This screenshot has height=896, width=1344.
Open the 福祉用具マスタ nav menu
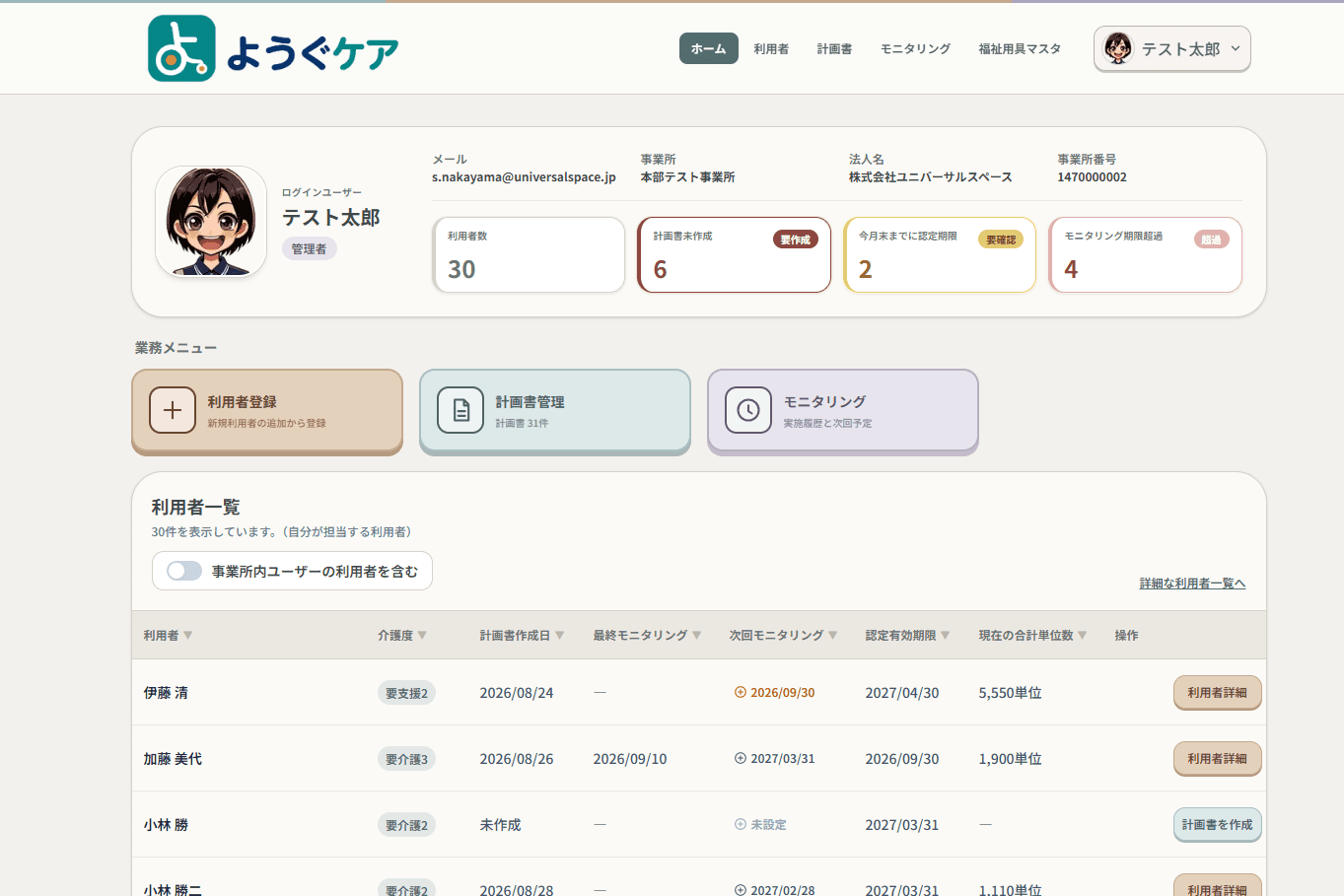1020,48
